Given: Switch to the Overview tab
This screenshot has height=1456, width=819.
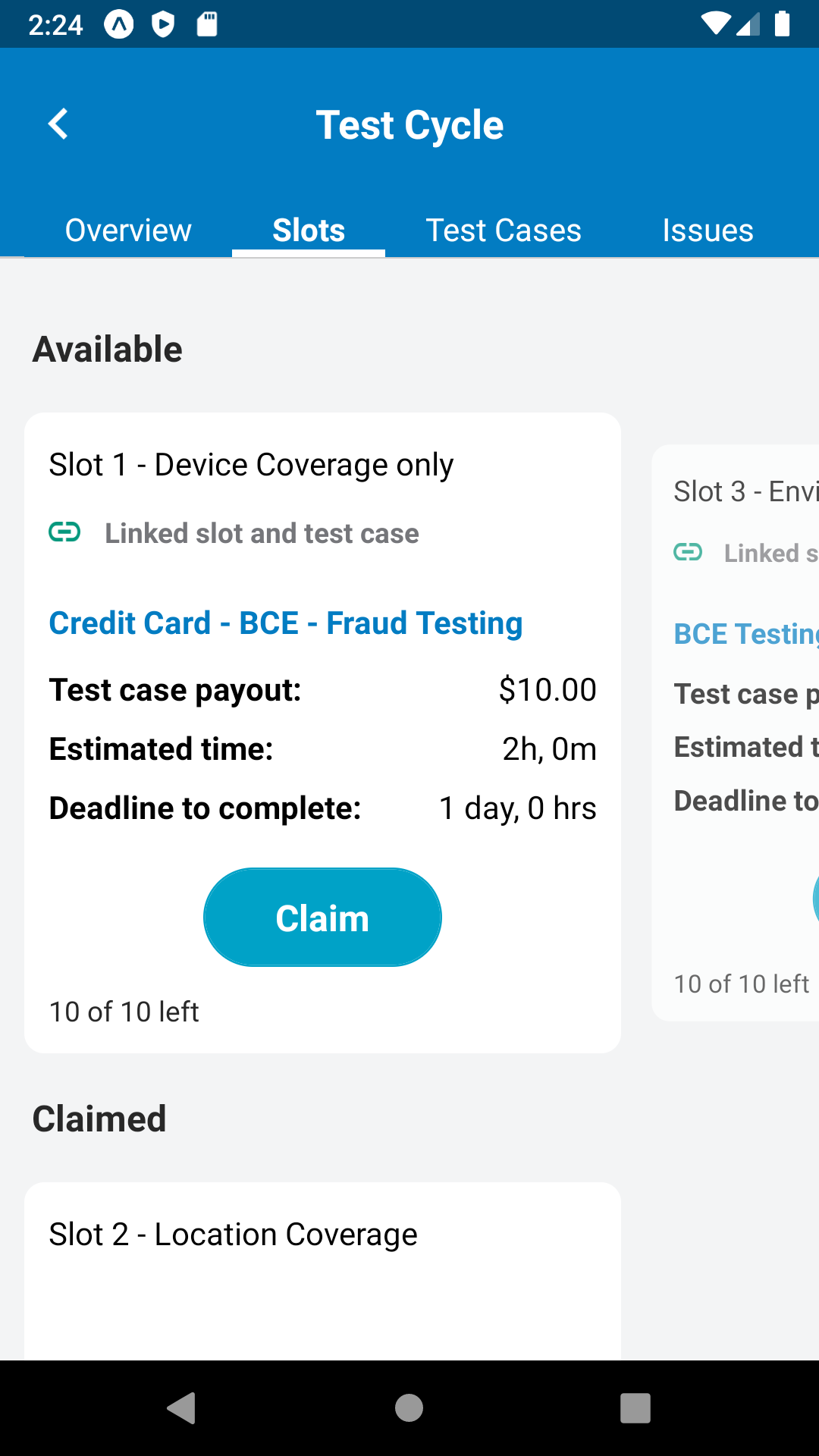Looking at the screenshot, I should [x=128, y=230].
